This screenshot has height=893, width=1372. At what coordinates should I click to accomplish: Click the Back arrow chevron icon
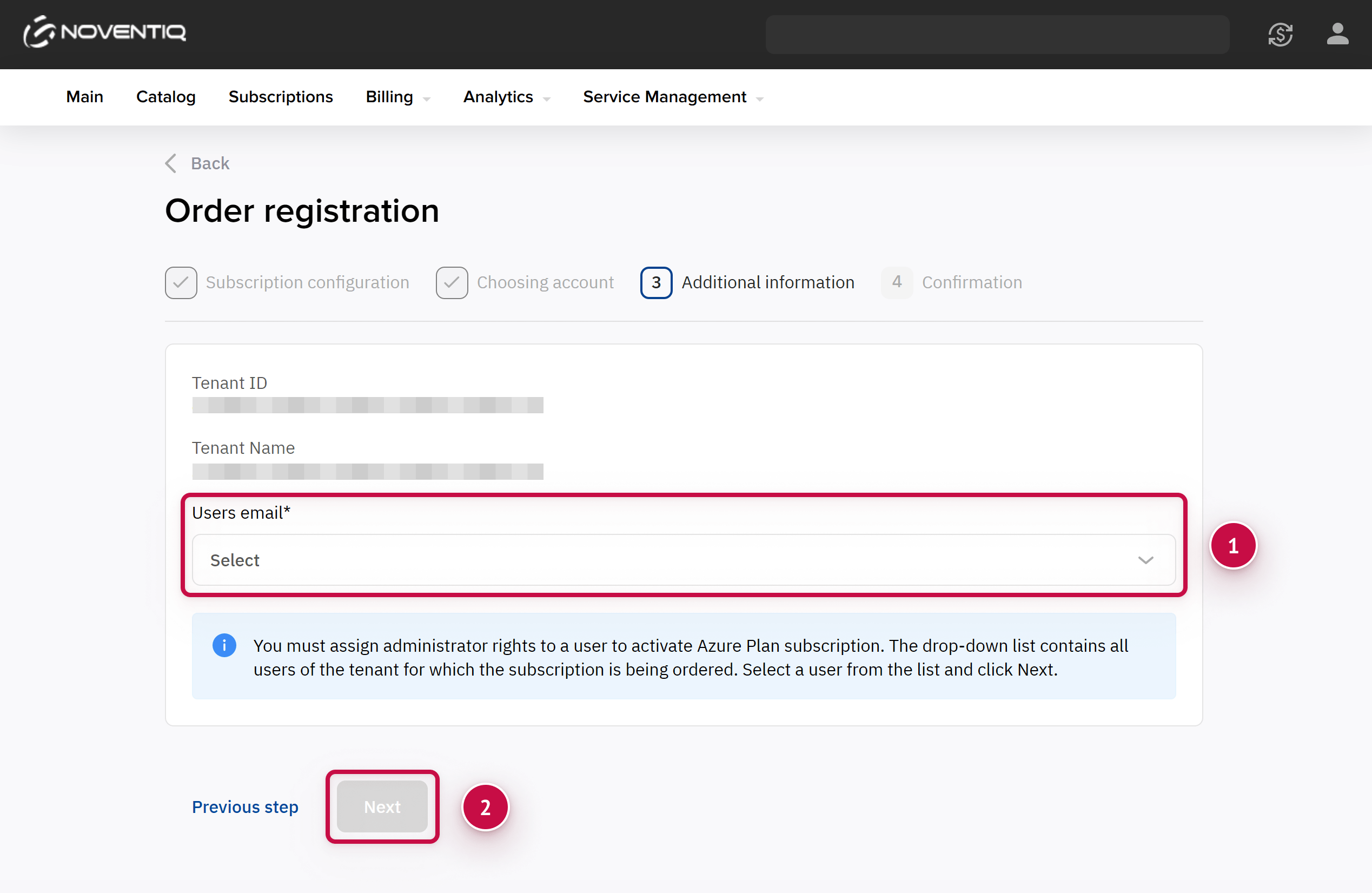point(171,163)
